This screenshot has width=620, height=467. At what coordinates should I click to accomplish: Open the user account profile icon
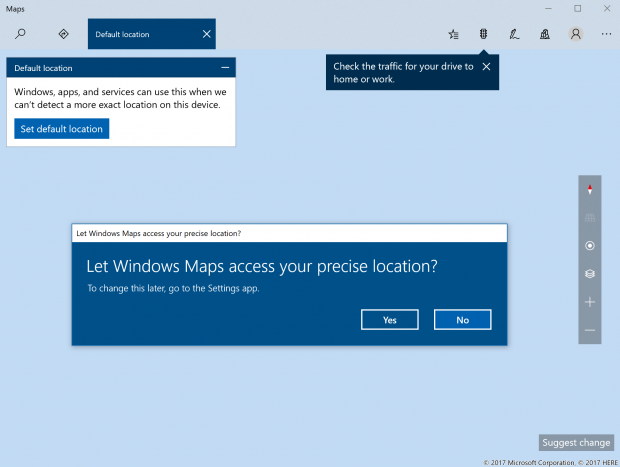coord(576,34)
